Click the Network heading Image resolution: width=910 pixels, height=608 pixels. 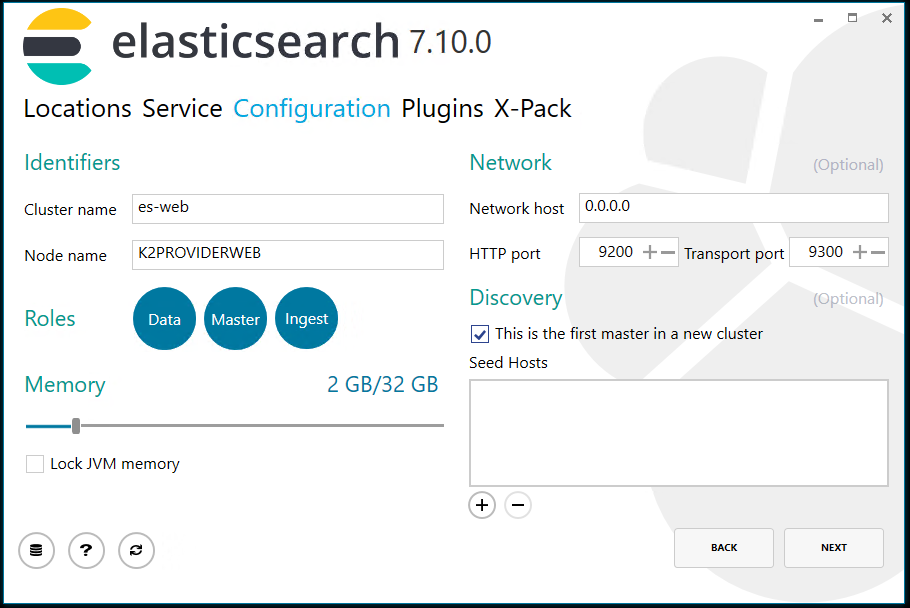coord(511,162)
